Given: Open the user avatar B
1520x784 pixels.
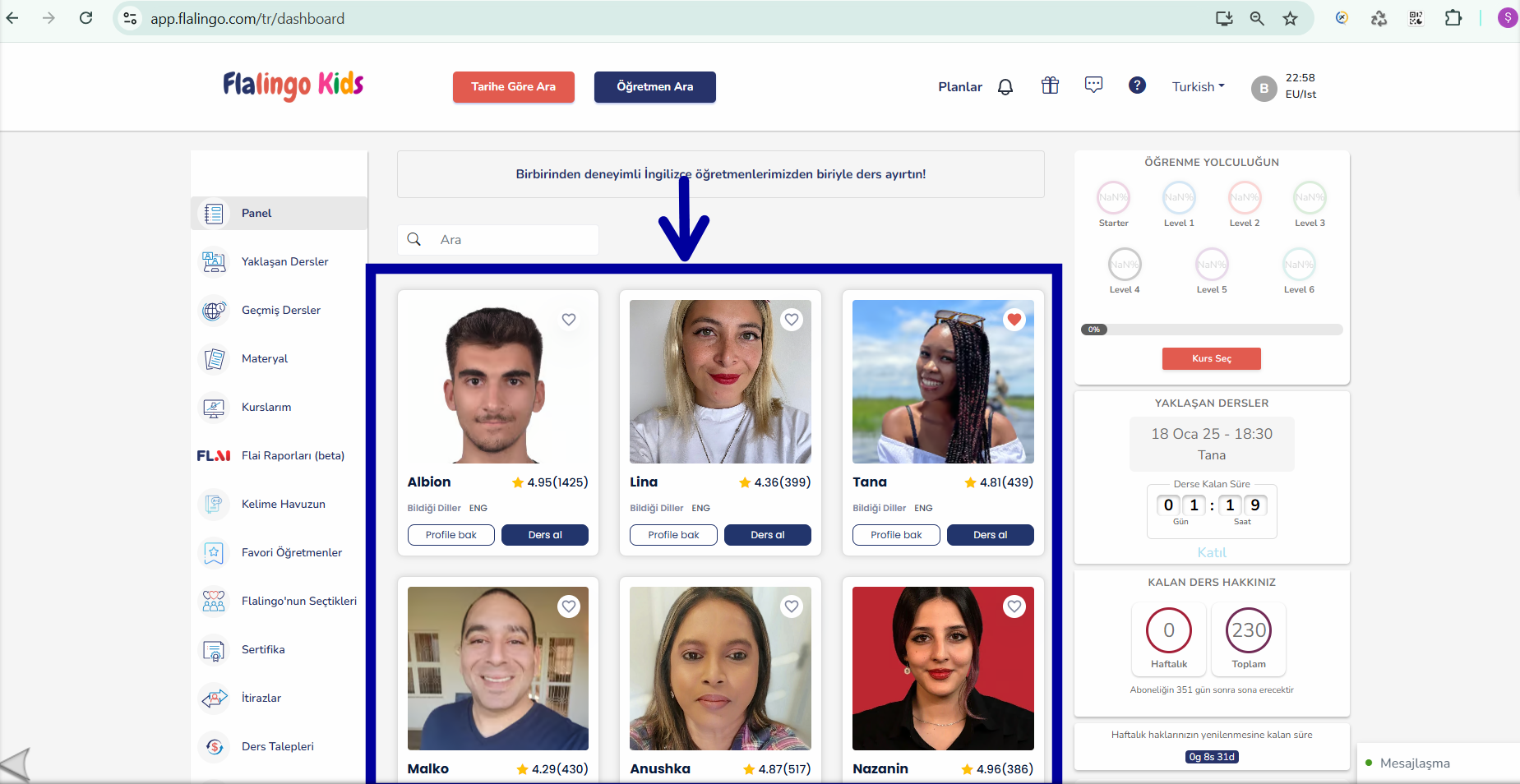Looking at the screenshot, I should (1264, 88).
